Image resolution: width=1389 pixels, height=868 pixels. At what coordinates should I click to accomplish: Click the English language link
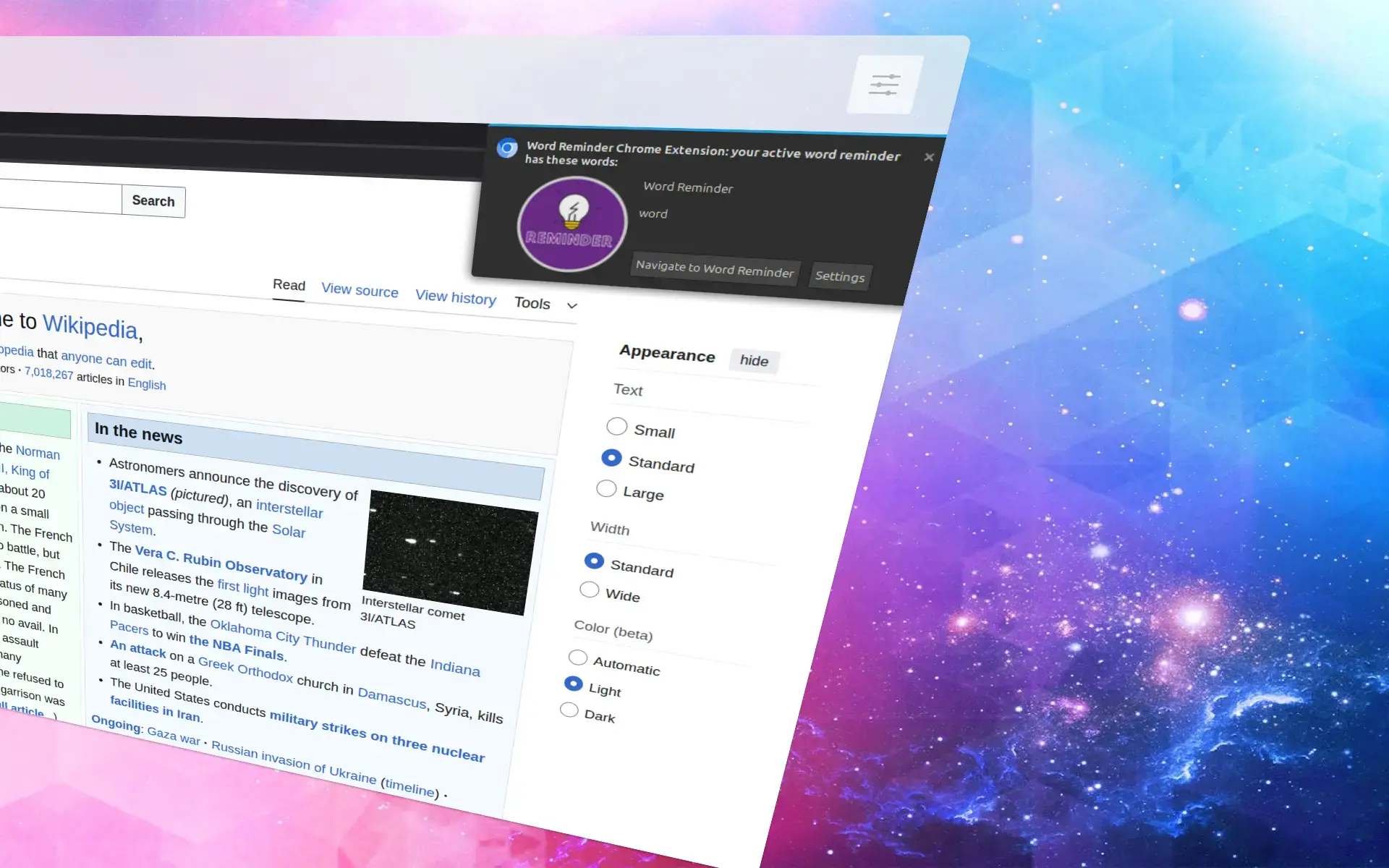point(147,384)
